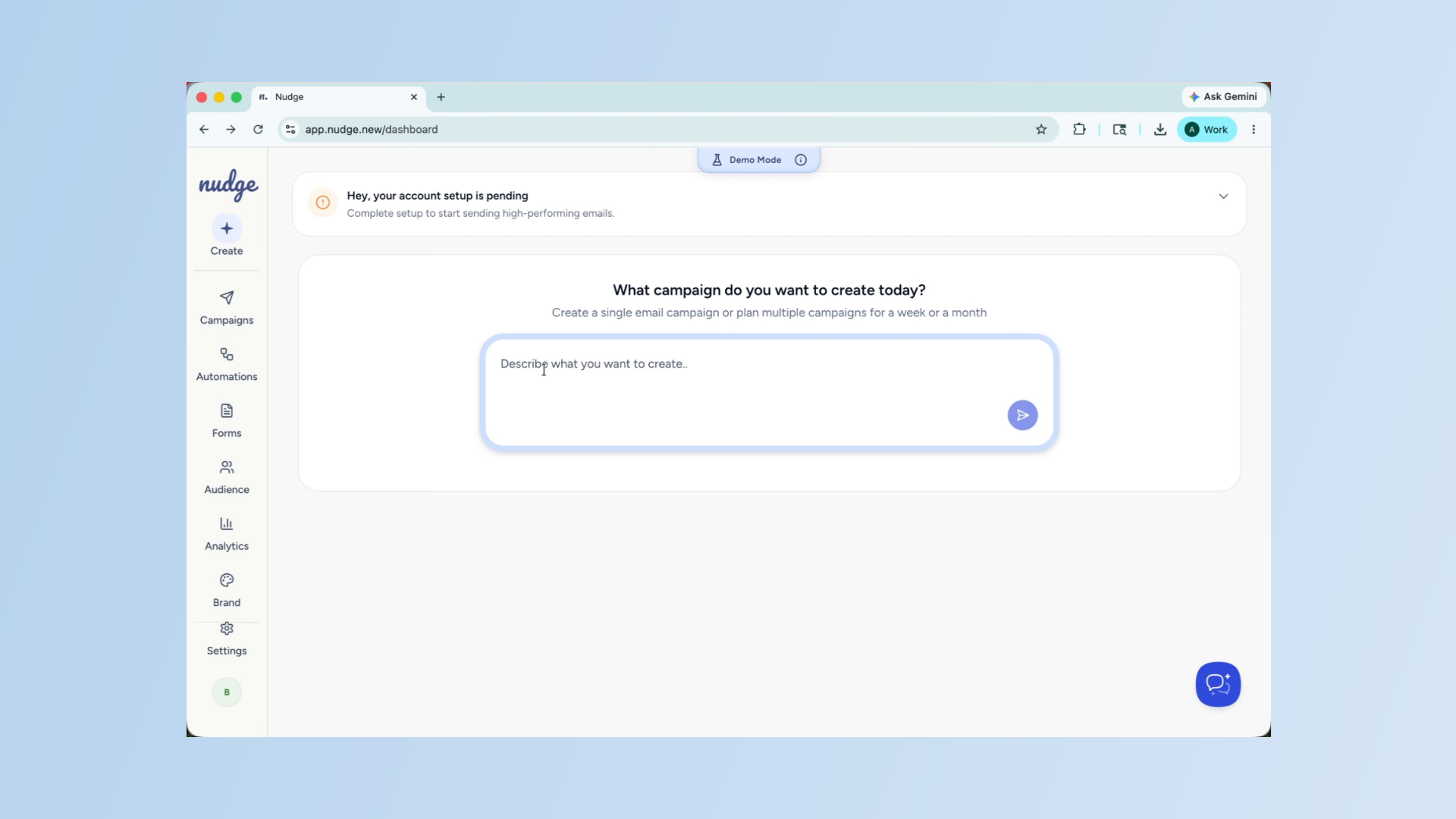Click the Demo Mode info icon
1456x819 pixels.
click(x=801, y=160)
